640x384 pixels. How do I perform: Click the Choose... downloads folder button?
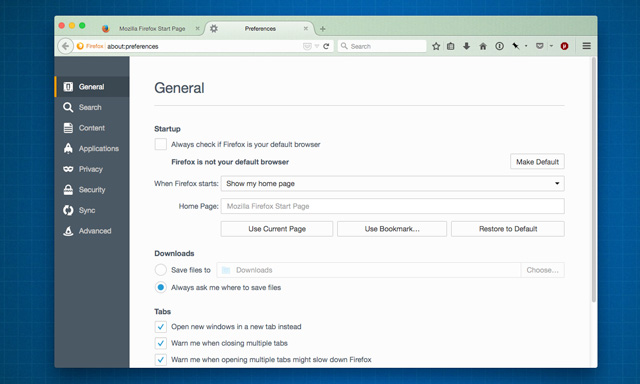coord(542,270)
